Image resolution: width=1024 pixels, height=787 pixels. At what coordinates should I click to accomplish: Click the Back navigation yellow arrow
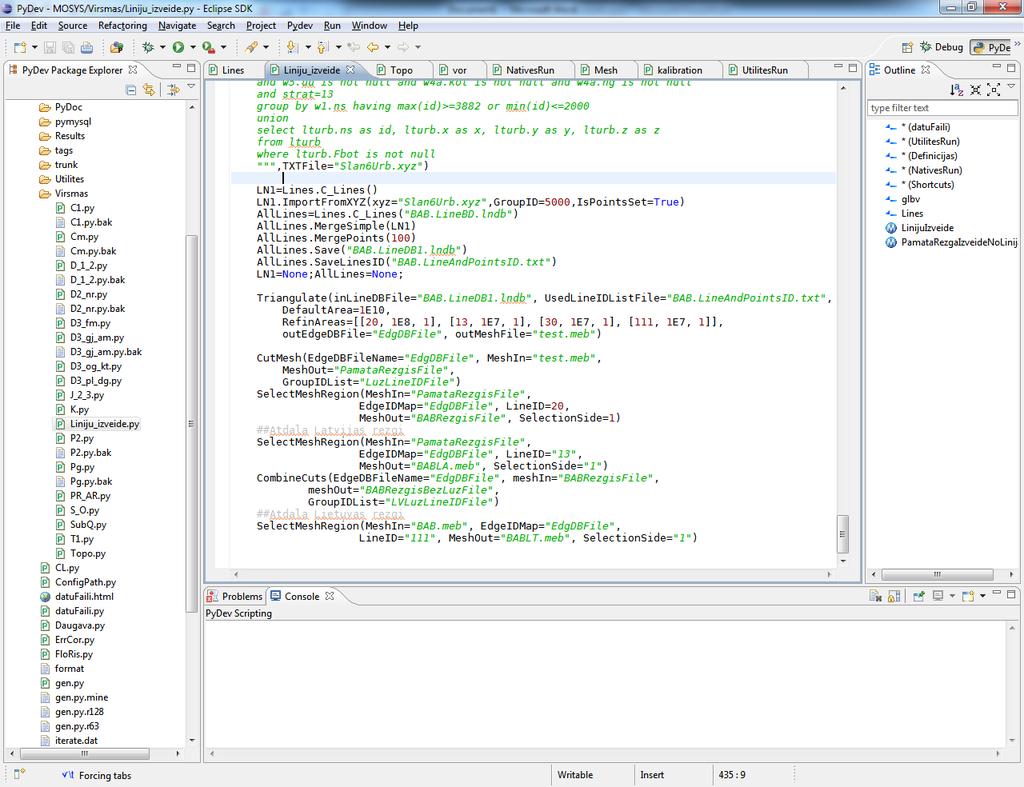point(372,47)
